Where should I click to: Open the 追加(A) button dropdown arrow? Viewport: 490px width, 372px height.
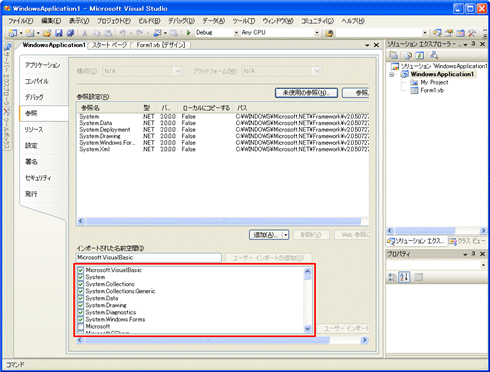click(x=286, y=235)
